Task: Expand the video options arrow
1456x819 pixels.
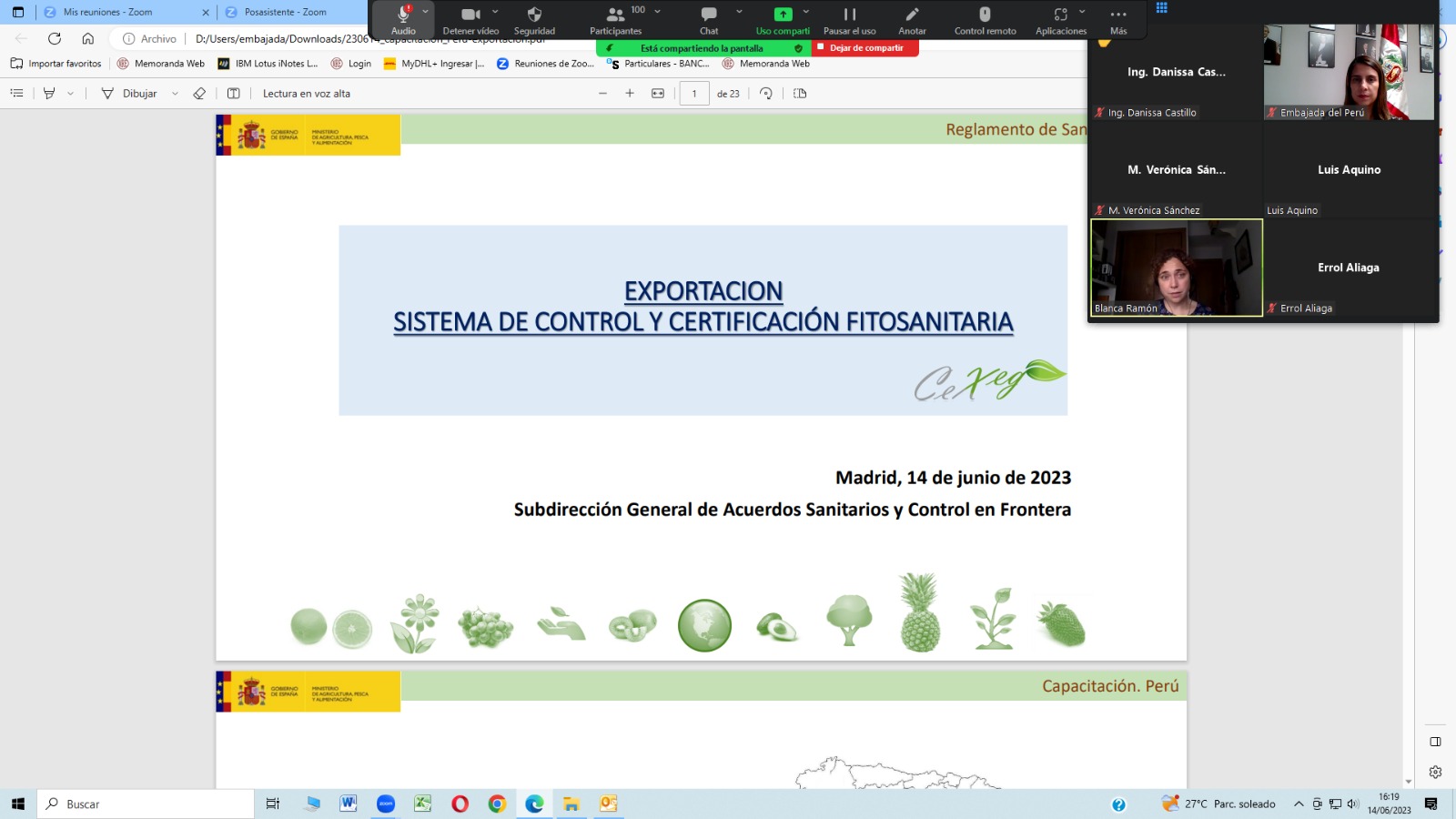Action: click(x=495, y=12)
